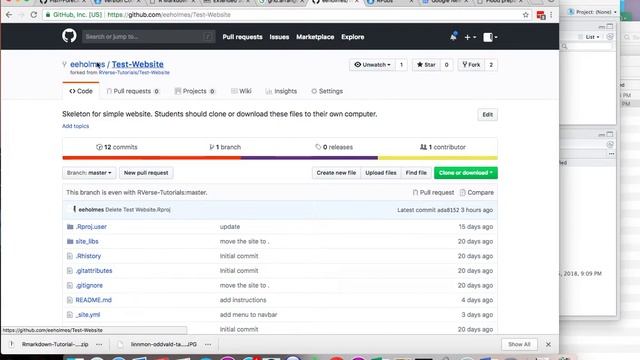Open Chrome three-dot menu
This screenshot has width=640, height=360.
tap(551, 15)
